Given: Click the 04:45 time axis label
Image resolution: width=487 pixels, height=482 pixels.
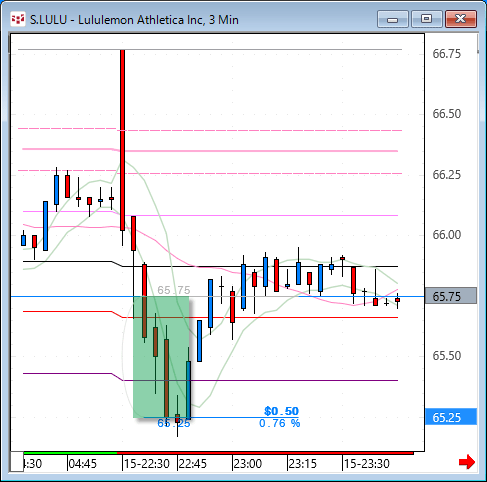Looking at the screenshot, I should click(82, 464).
